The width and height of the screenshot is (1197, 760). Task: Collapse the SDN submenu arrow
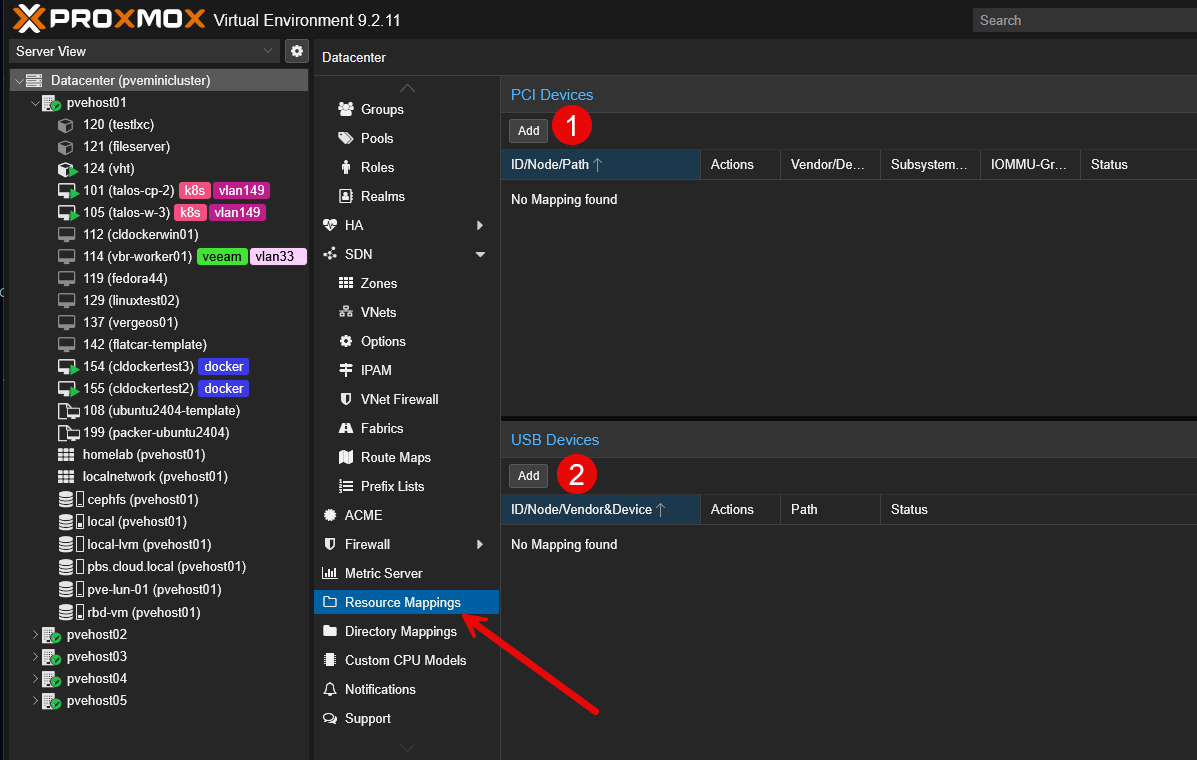pos(480,254)
